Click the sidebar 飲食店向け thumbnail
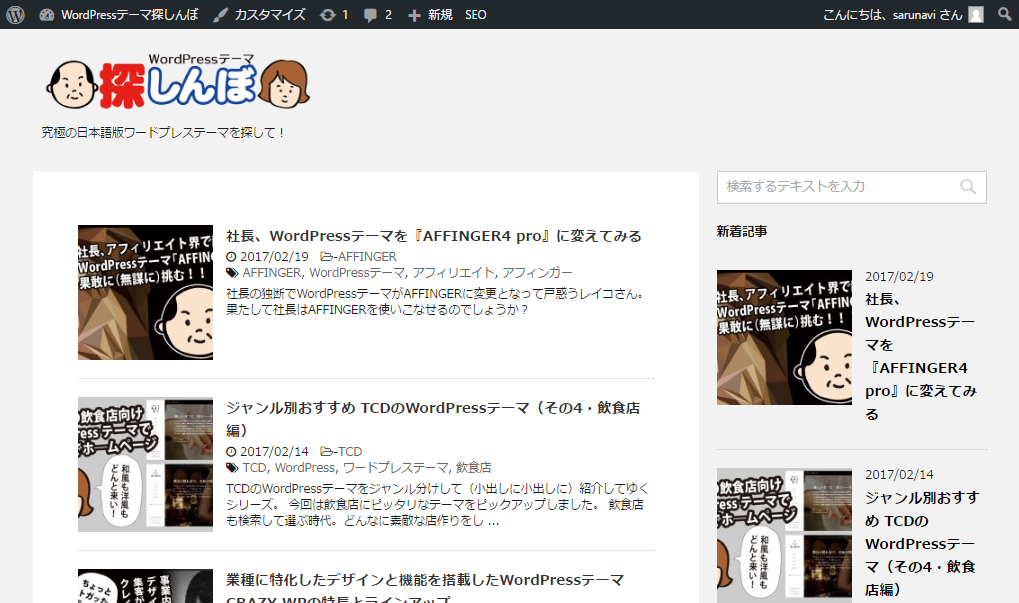 784,535
